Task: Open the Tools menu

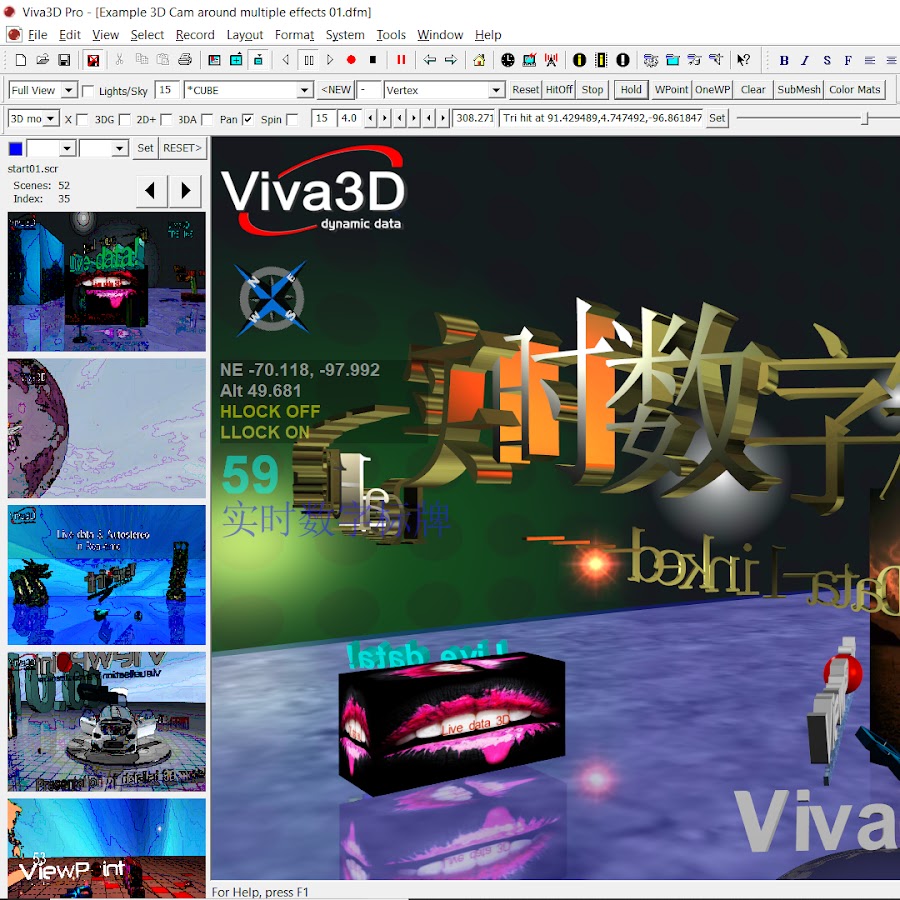Action: [x=391, y=35]
